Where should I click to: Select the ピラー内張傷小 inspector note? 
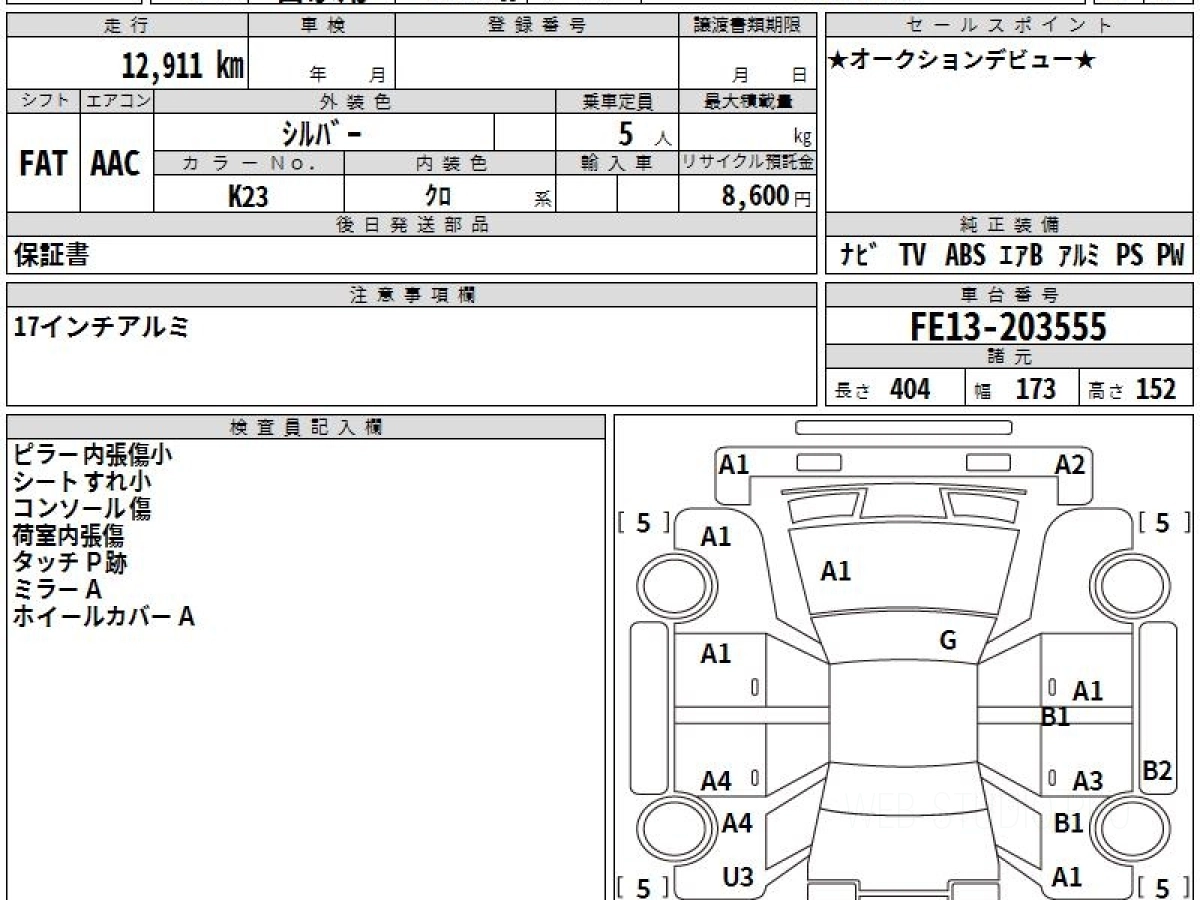coord(92,454)
